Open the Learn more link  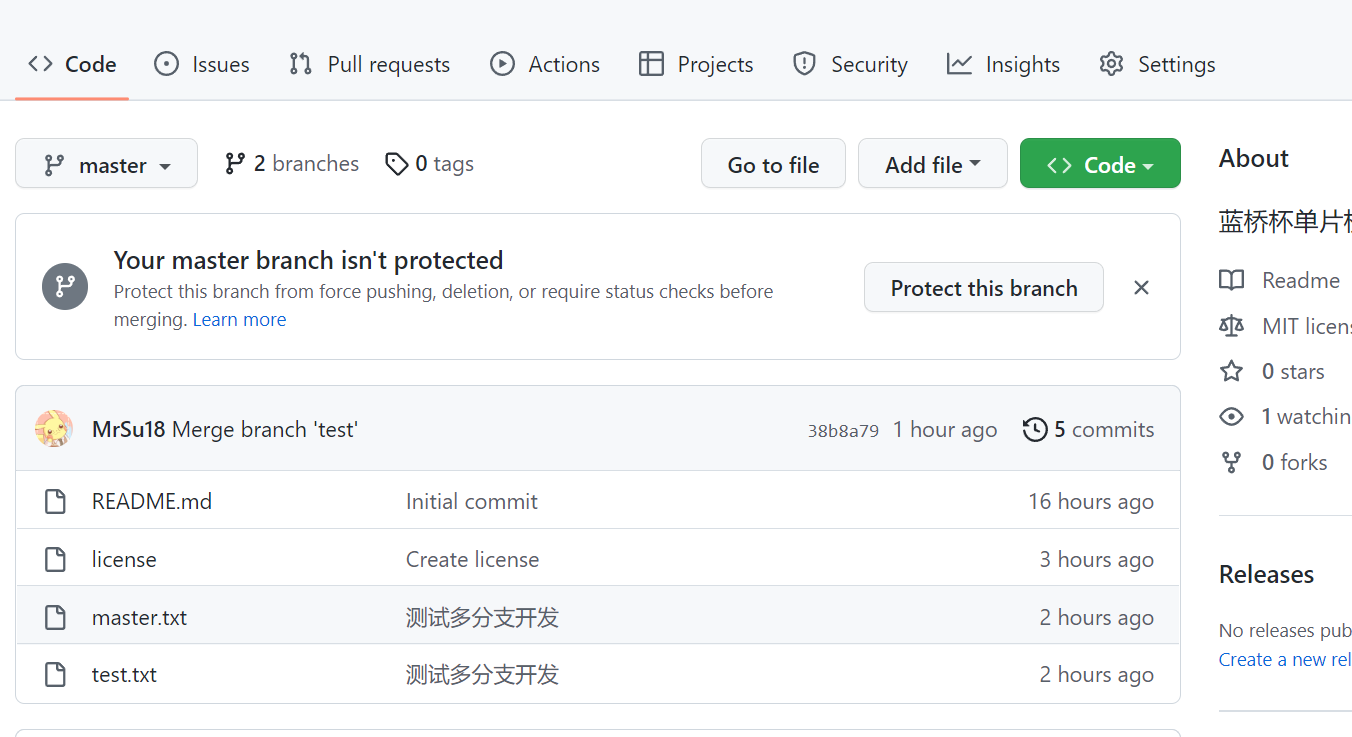pos(239,320)
